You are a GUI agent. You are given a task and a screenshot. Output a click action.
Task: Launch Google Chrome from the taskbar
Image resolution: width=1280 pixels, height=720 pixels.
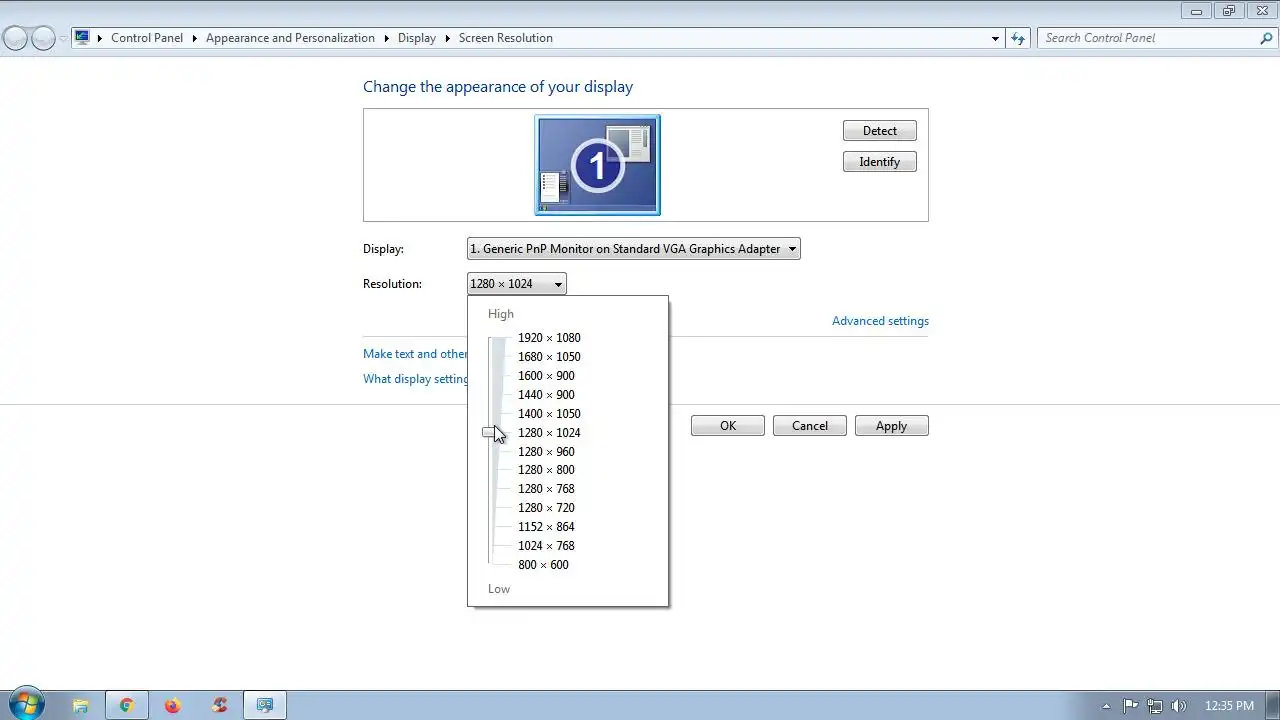click(127, 705)
